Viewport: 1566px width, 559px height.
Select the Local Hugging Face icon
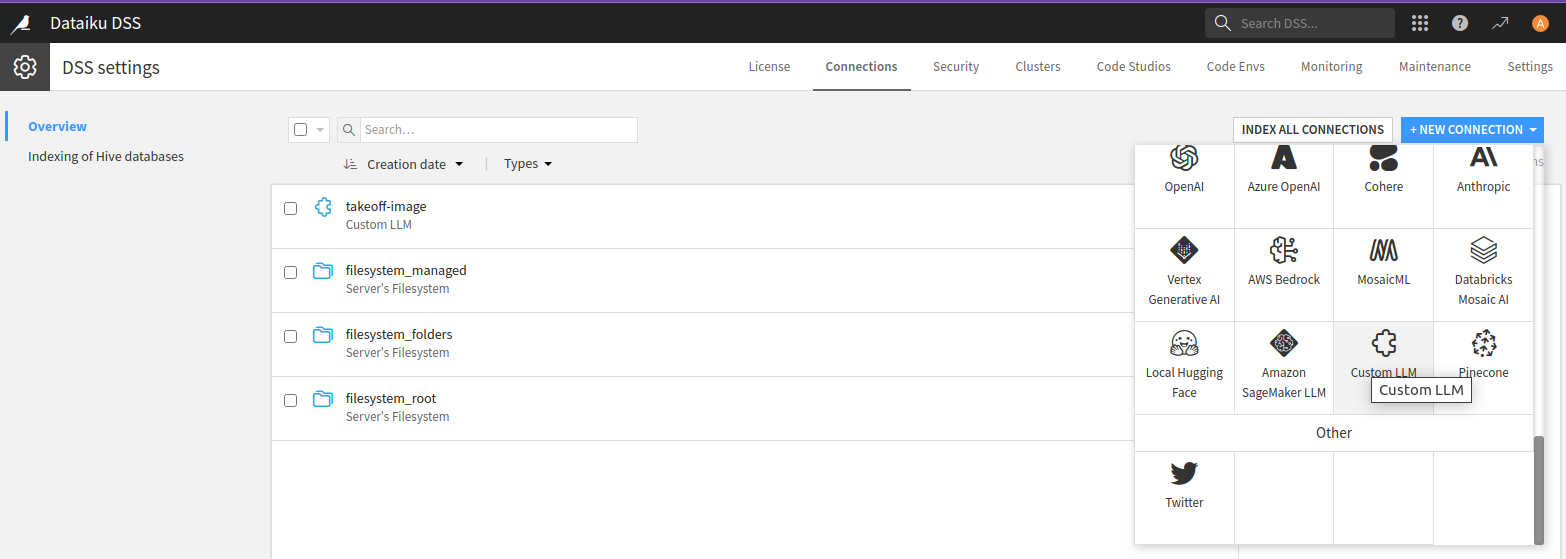(1184, 344)
